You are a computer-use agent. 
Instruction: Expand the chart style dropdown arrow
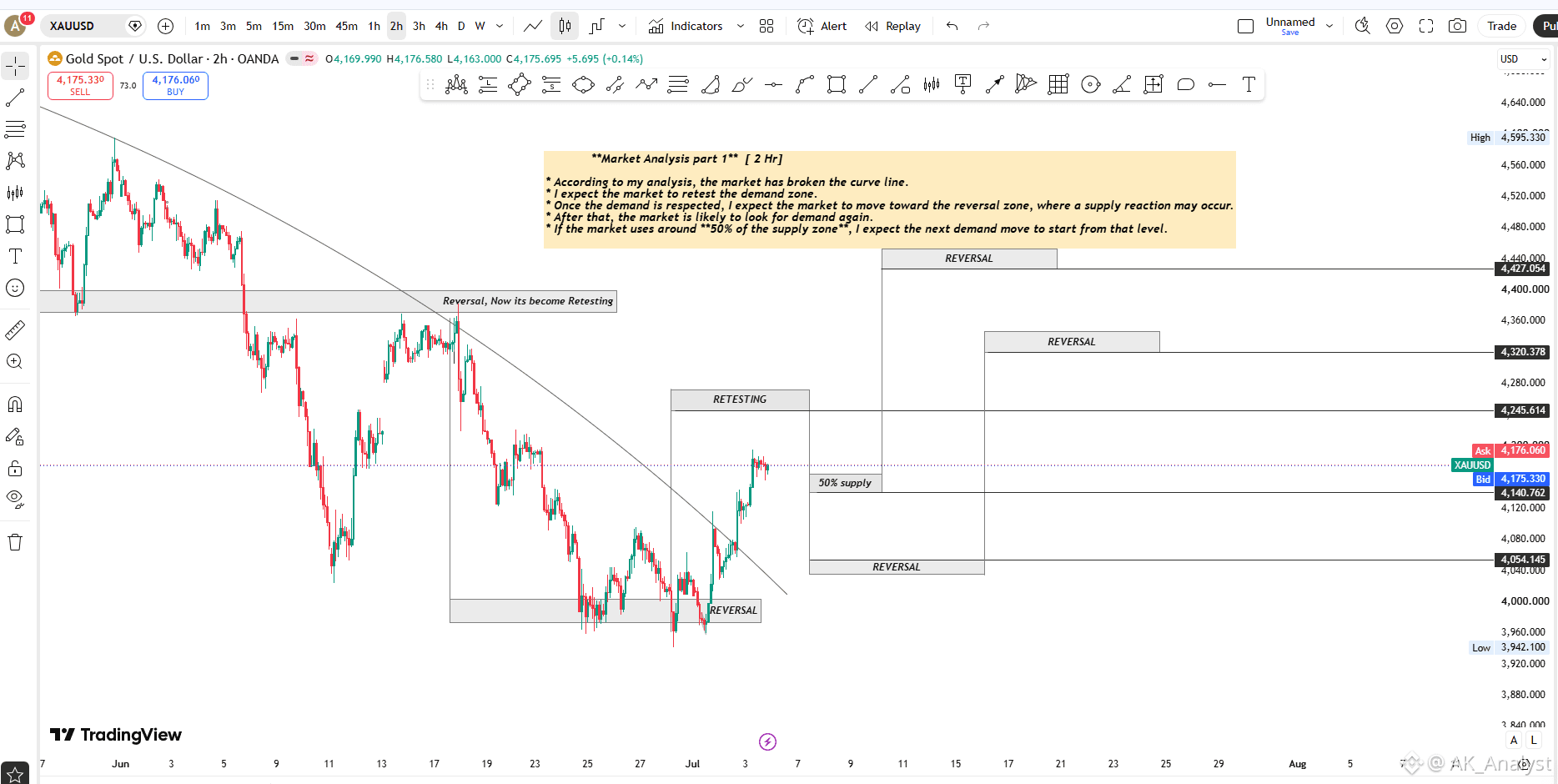622,26
